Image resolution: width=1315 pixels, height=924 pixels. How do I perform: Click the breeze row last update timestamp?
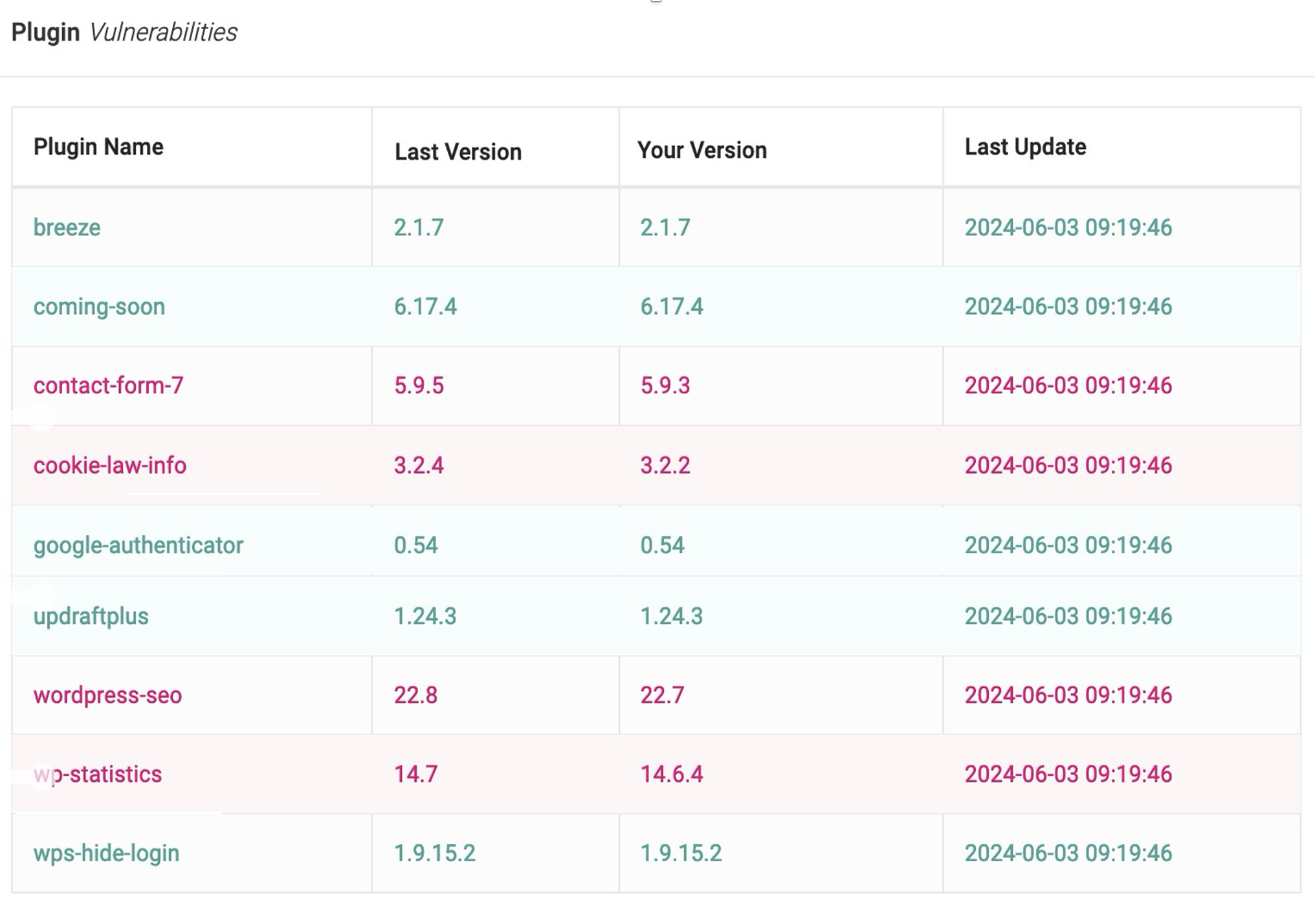tap(1068, 228)
